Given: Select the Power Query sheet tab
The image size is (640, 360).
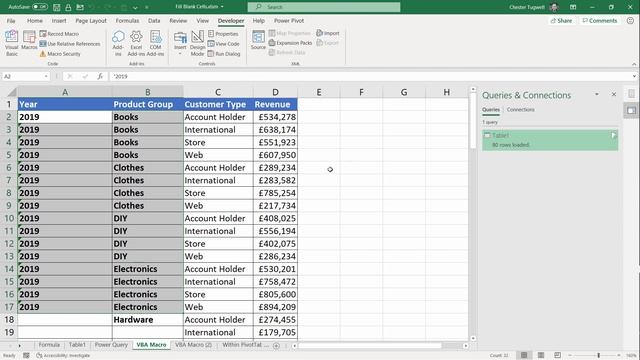Looking at the screenshot, I should tap(111, 345).
